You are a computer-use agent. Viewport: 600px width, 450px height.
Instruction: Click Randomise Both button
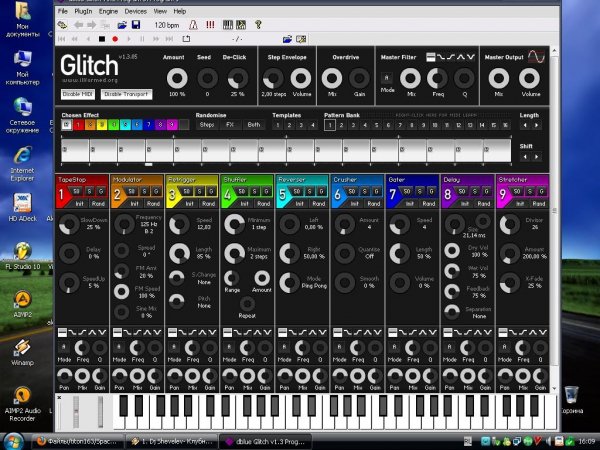(x=253, y=125)
